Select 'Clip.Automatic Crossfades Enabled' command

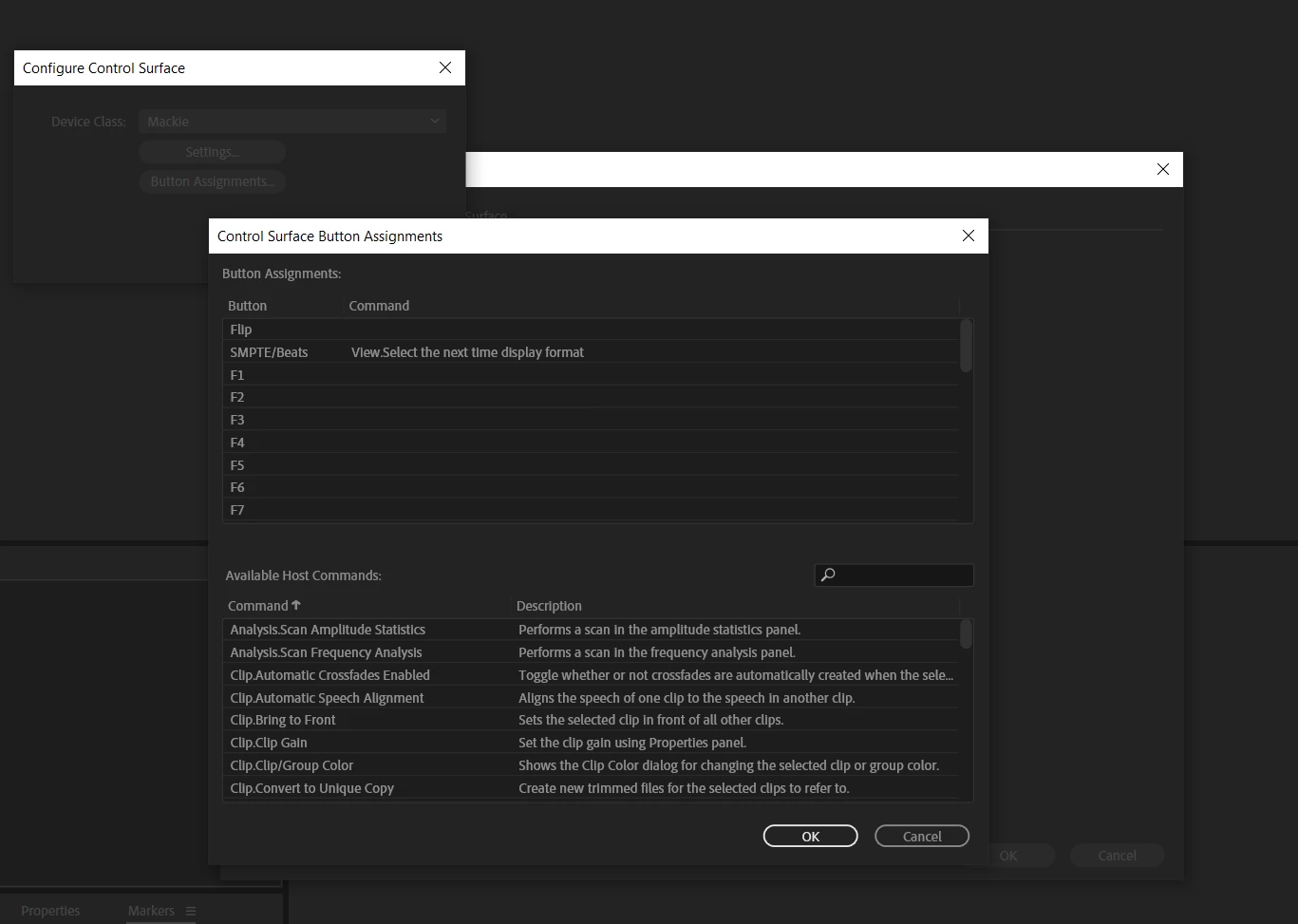(x=329, y=675)
